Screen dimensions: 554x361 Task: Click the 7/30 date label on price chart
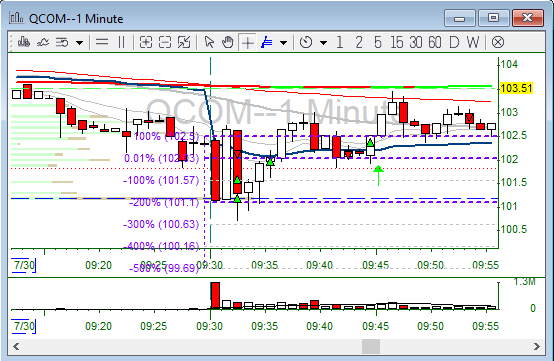tap(24, 265)
